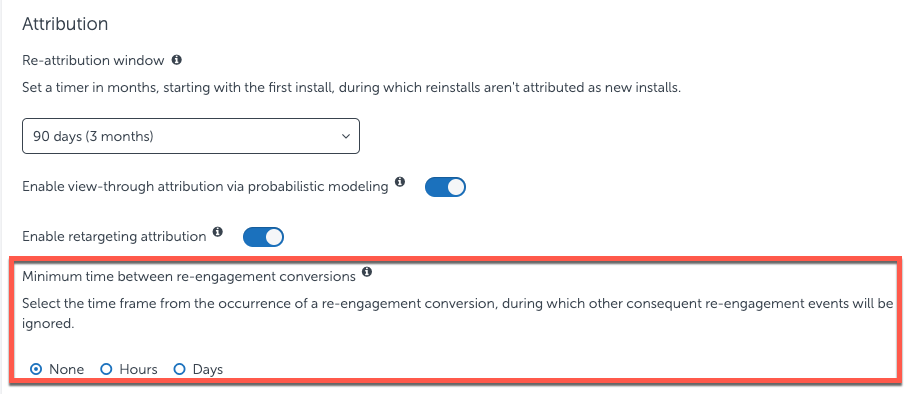Viewport: 906px width, 394px height.
Task: Click the word Hours beside its radio
Action: [139, 370]
